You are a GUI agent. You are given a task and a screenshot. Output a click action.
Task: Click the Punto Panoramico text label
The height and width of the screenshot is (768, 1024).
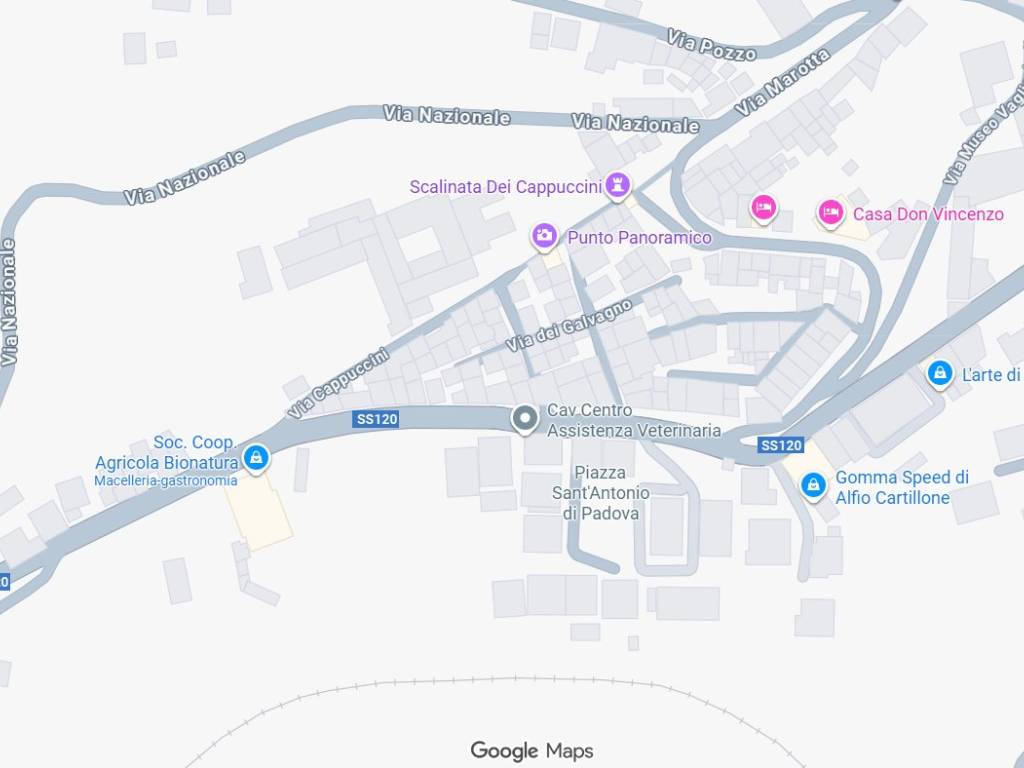click(639, 237)
